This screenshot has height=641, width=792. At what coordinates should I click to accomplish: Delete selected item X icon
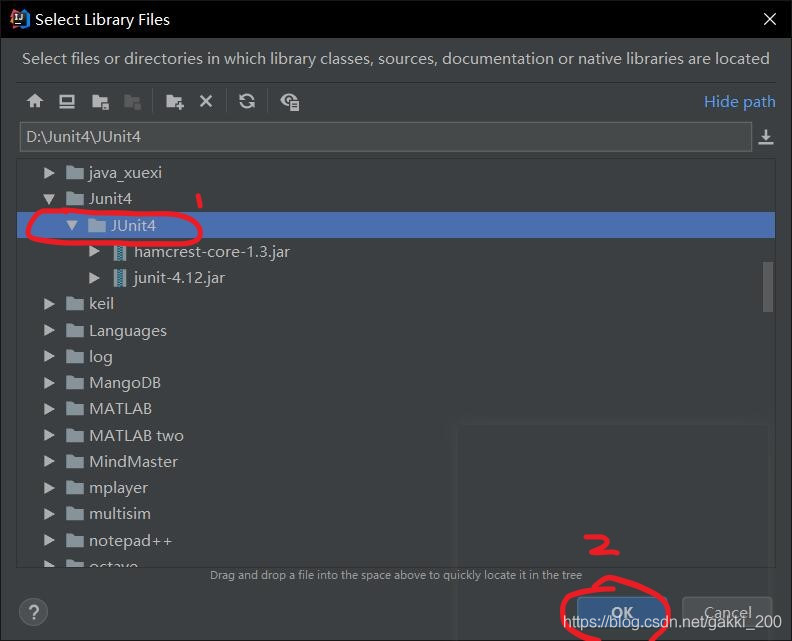pyautogui.click(x=206, y=101)
